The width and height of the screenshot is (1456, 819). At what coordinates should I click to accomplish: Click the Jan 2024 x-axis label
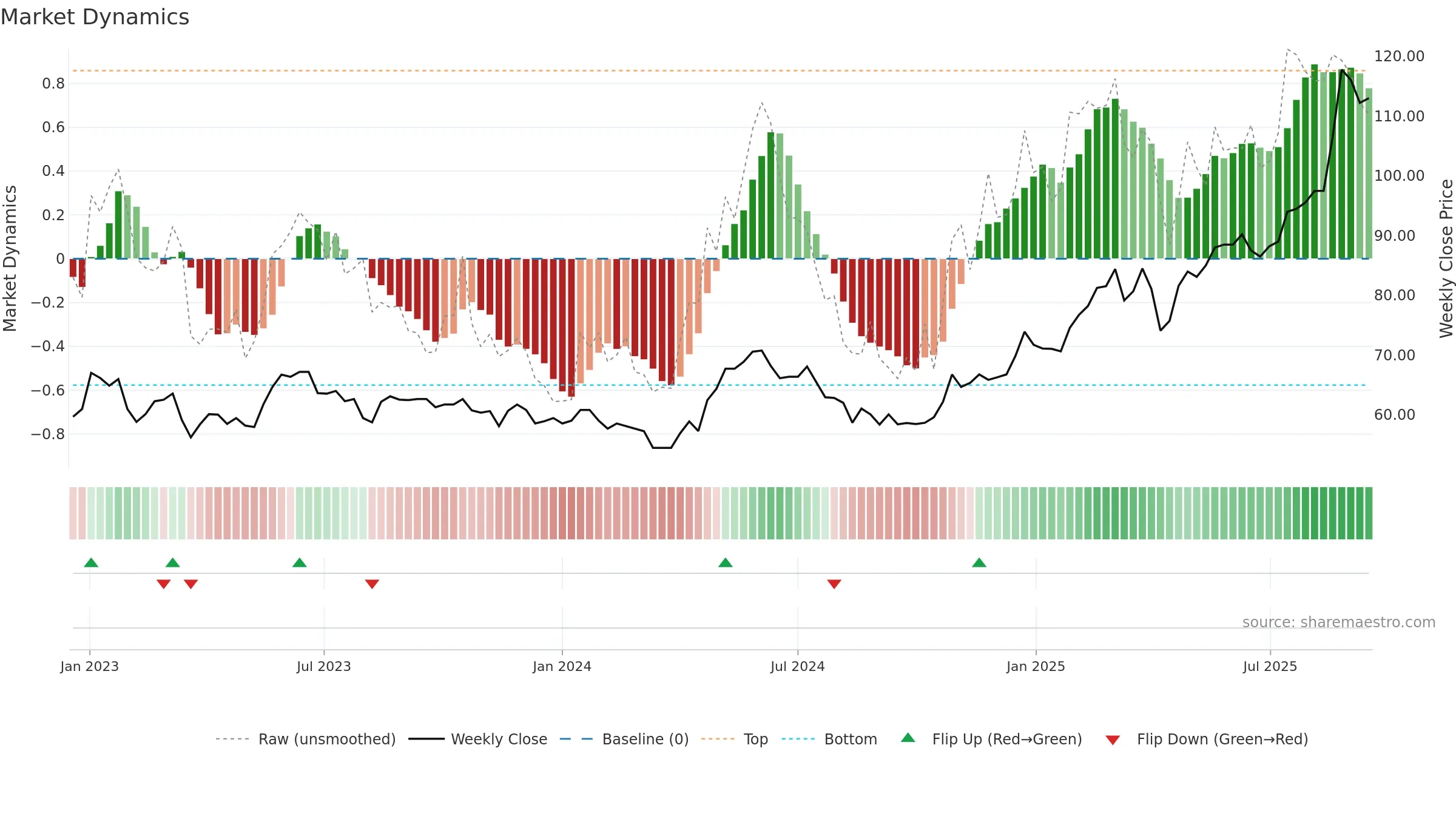click(562, 666)
